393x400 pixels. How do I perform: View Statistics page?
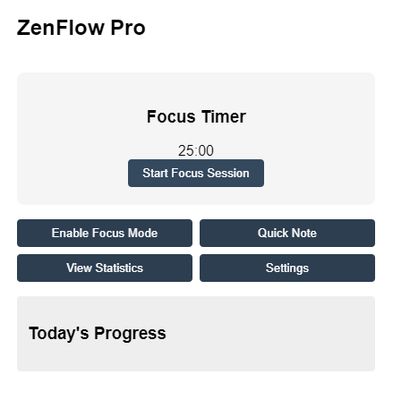click(105, 268)
